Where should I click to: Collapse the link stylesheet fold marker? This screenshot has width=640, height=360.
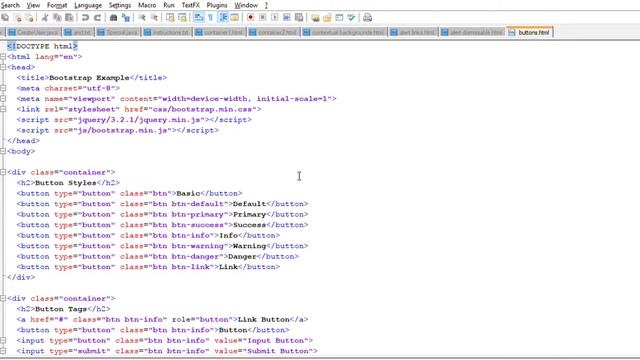3,109
